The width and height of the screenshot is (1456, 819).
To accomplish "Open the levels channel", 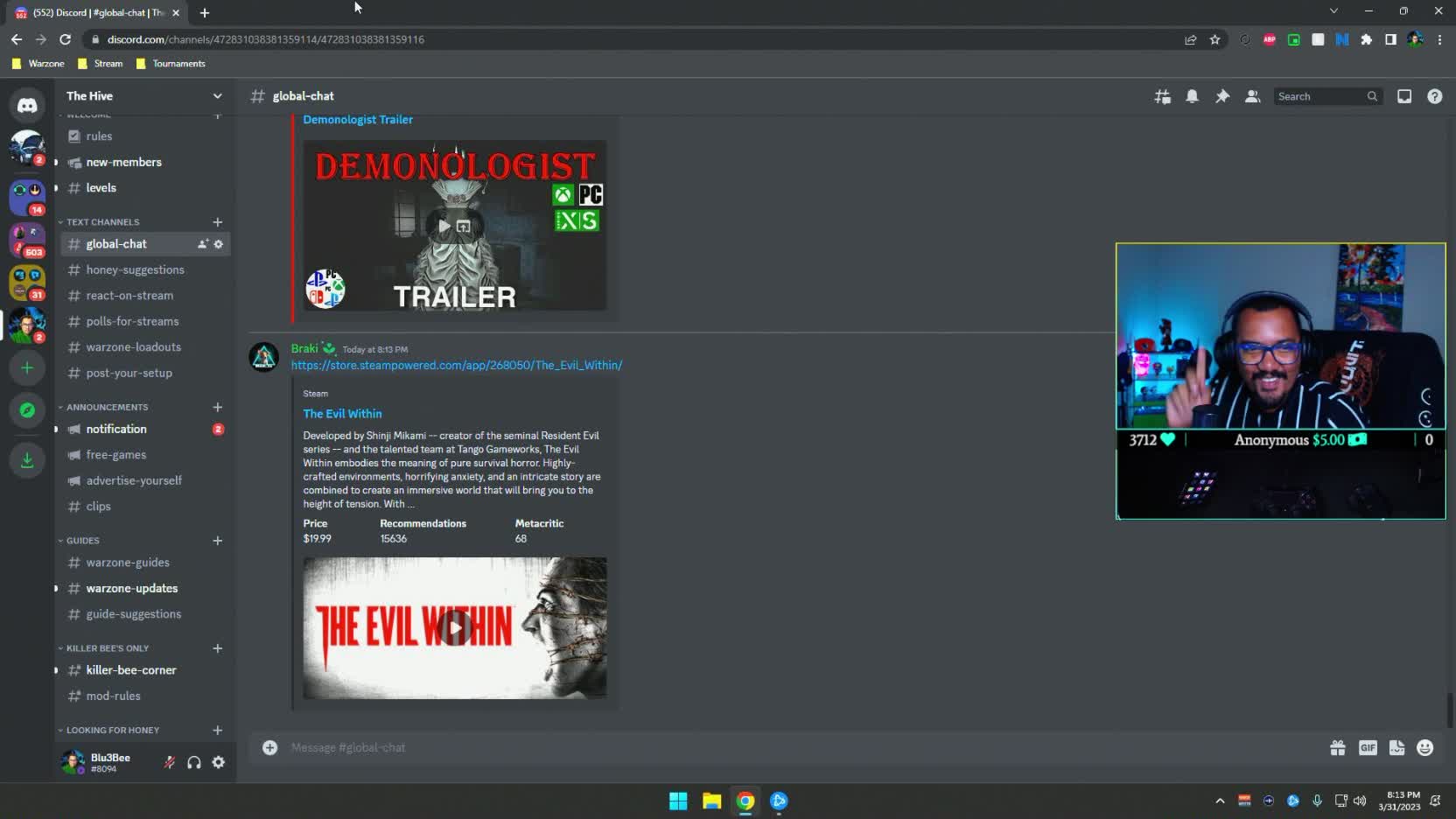I will click(x=144, y=187).
